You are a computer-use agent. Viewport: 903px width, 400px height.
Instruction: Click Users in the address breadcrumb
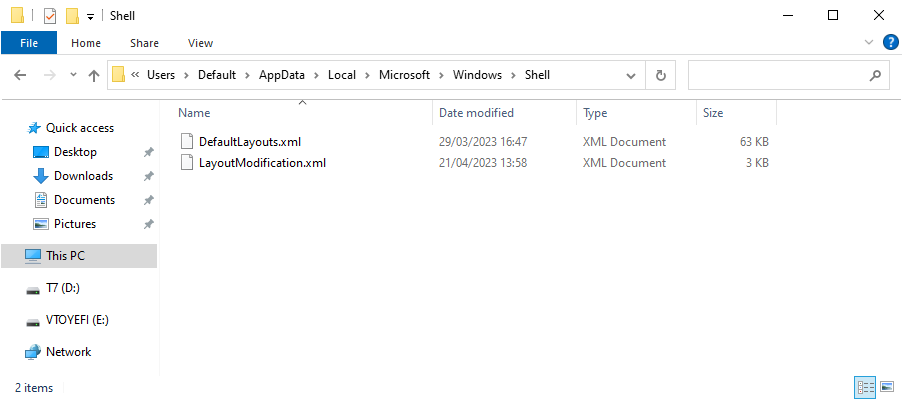[161, 75]
